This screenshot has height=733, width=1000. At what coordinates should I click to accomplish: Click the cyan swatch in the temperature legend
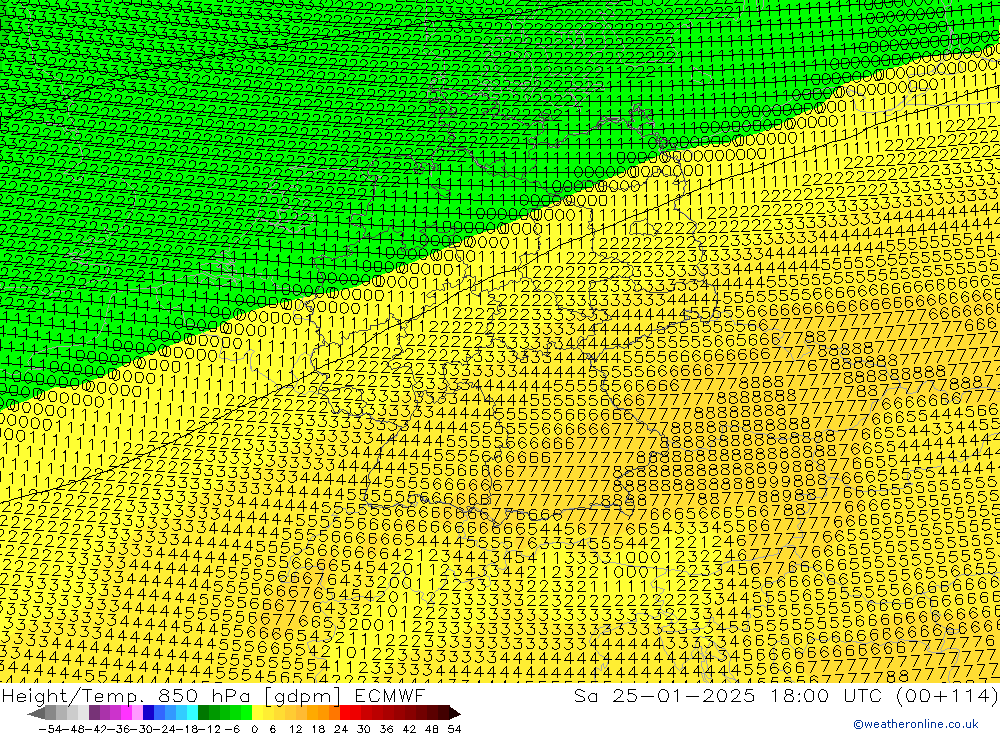pos(192,713)
